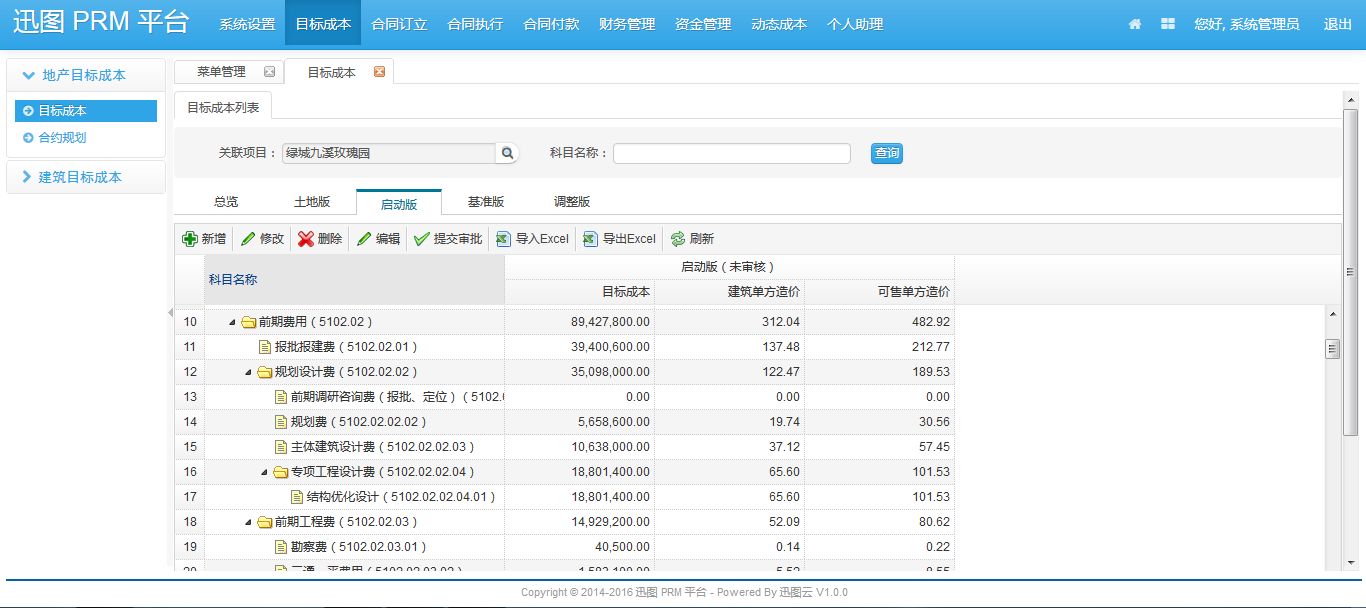Click 导入Excel toolbar button
Image resolution: width=1366 pixels, height=608 pixels.
532,239
